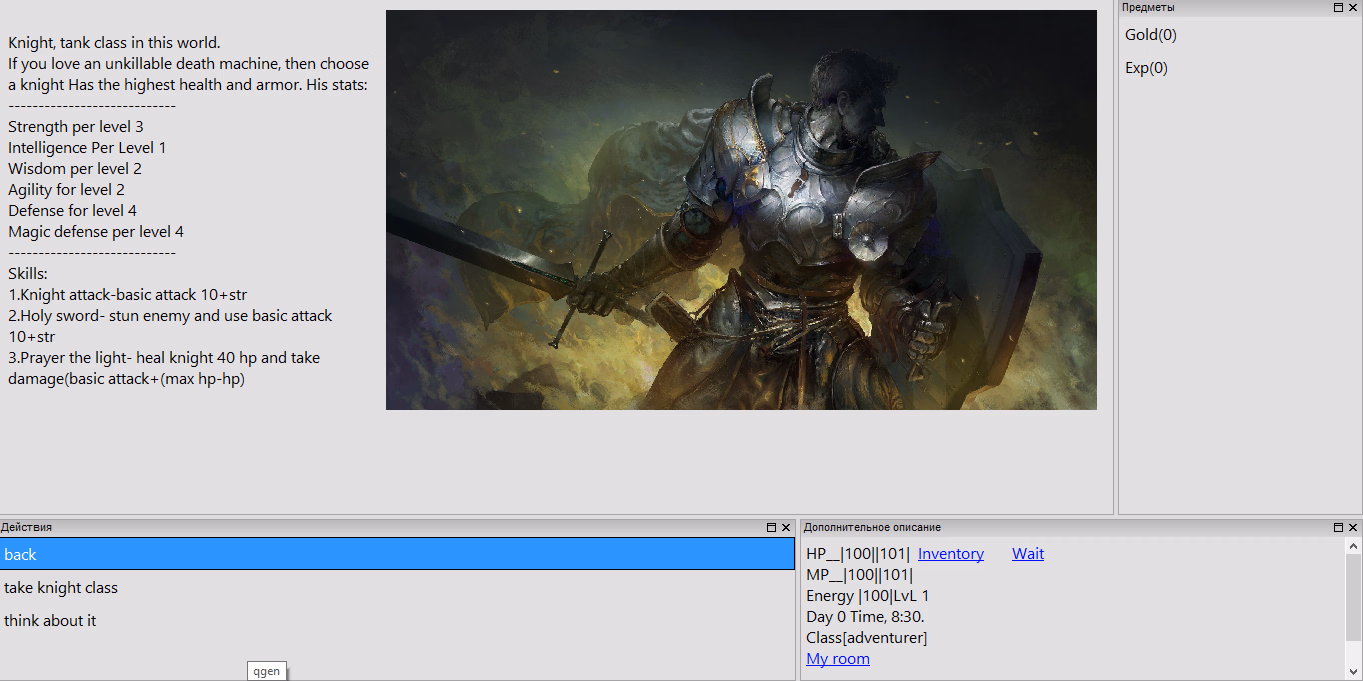The height and width of the screenshot is (681, 1363).
Task: Close the Предметы panel
Action: point(1353,7)
